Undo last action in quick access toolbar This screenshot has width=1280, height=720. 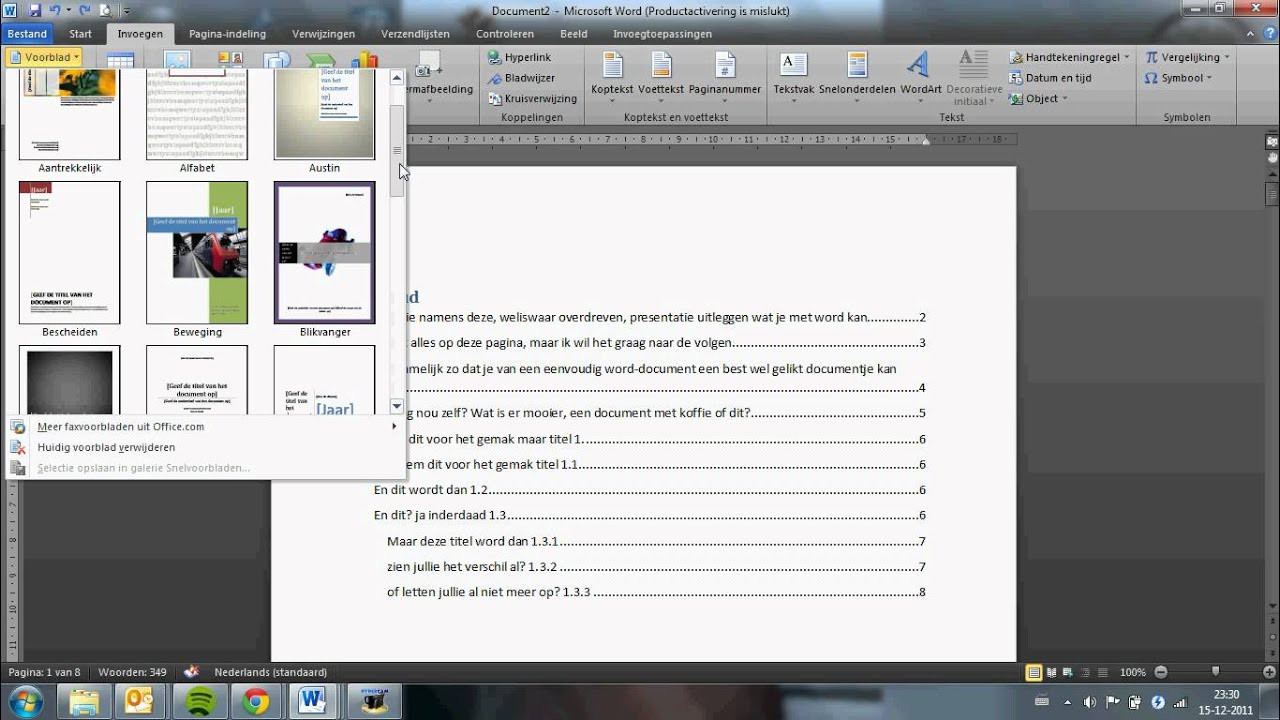point(55,11)
